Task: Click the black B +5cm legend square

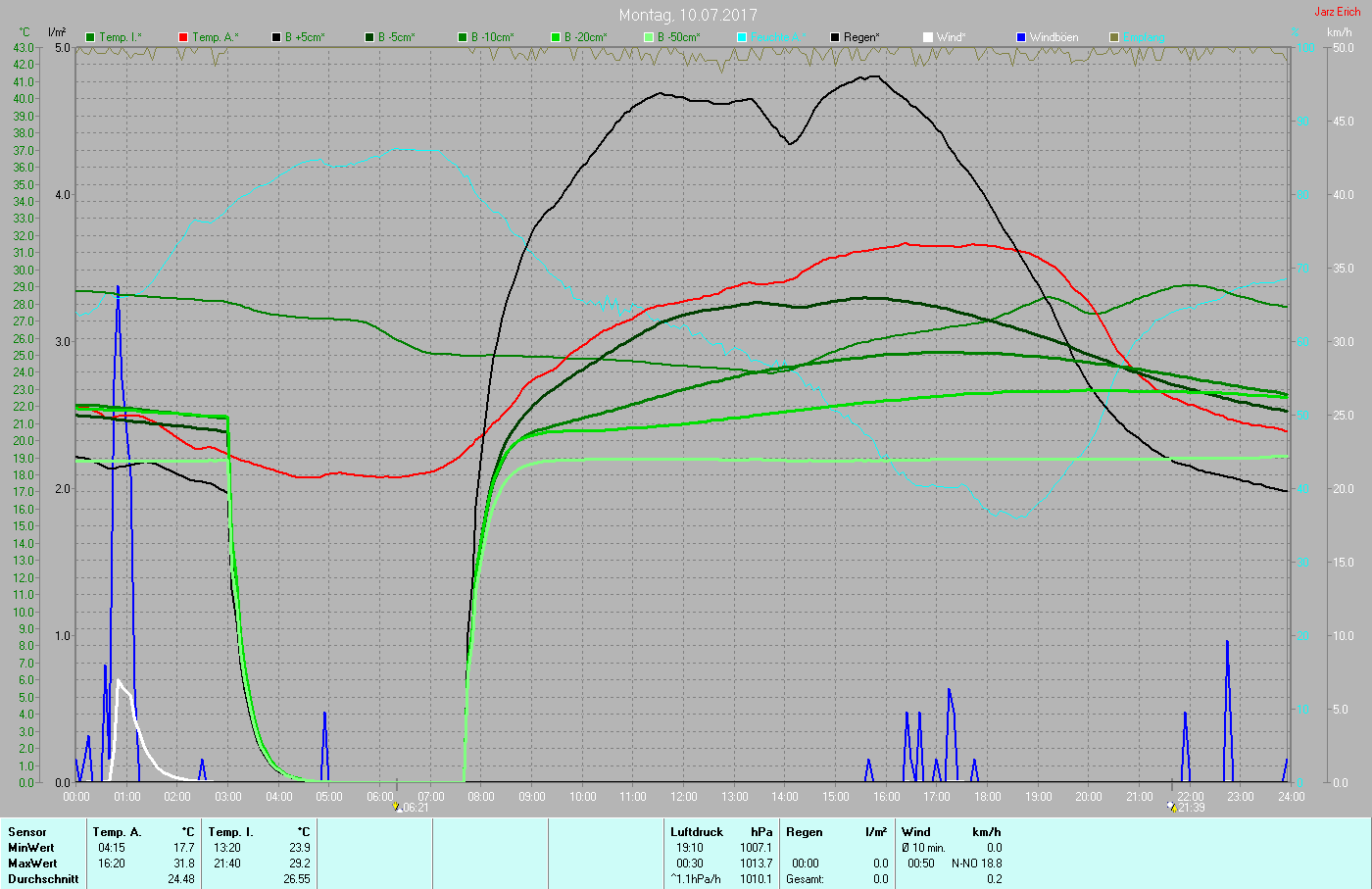Action: 276,37
